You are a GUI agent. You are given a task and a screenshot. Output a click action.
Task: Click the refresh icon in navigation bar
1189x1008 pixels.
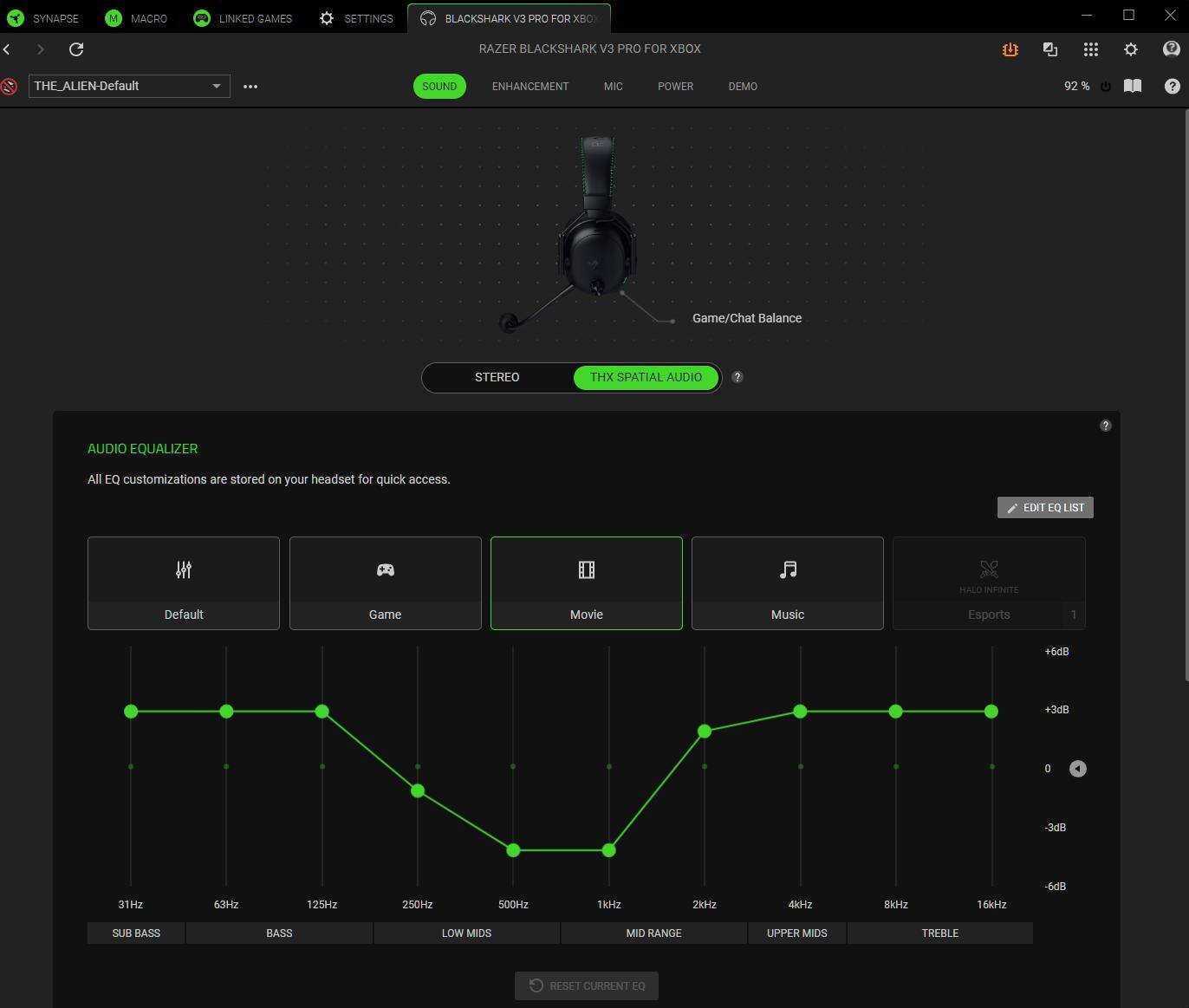coord(76,49)
